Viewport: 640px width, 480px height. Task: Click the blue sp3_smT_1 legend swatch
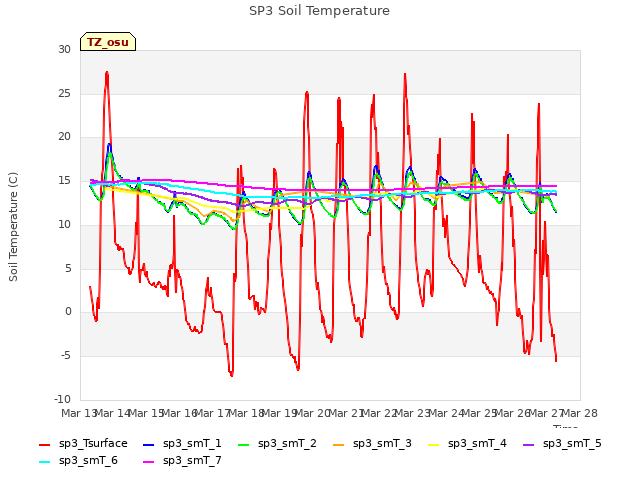pos(149,445)
